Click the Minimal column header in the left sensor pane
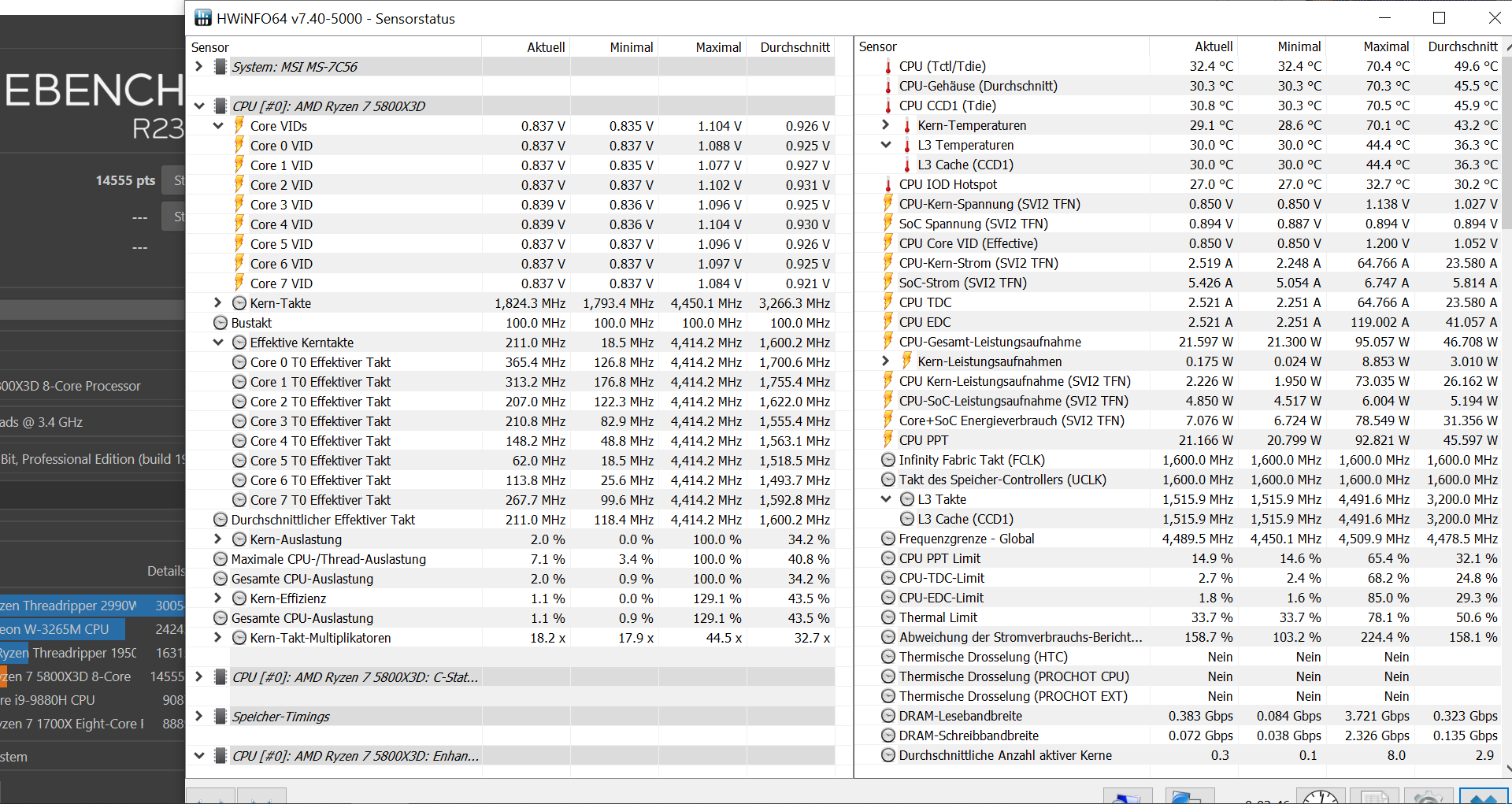Screen dimensions: 1512x804 click(614, 47)
